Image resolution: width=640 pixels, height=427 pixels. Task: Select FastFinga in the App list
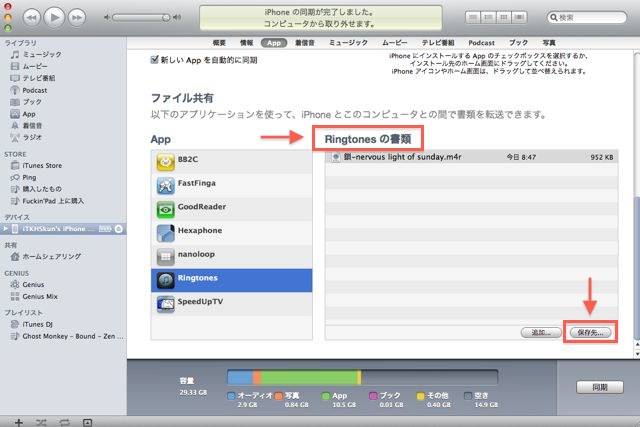click(231, 186)
